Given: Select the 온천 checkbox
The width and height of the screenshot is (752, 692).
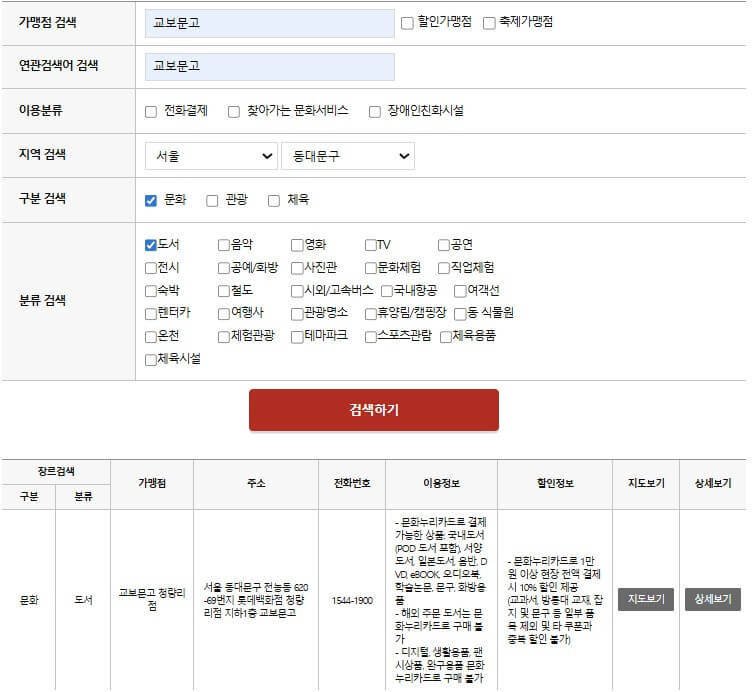Looking at the screenshot, I should tap(151, 337).
